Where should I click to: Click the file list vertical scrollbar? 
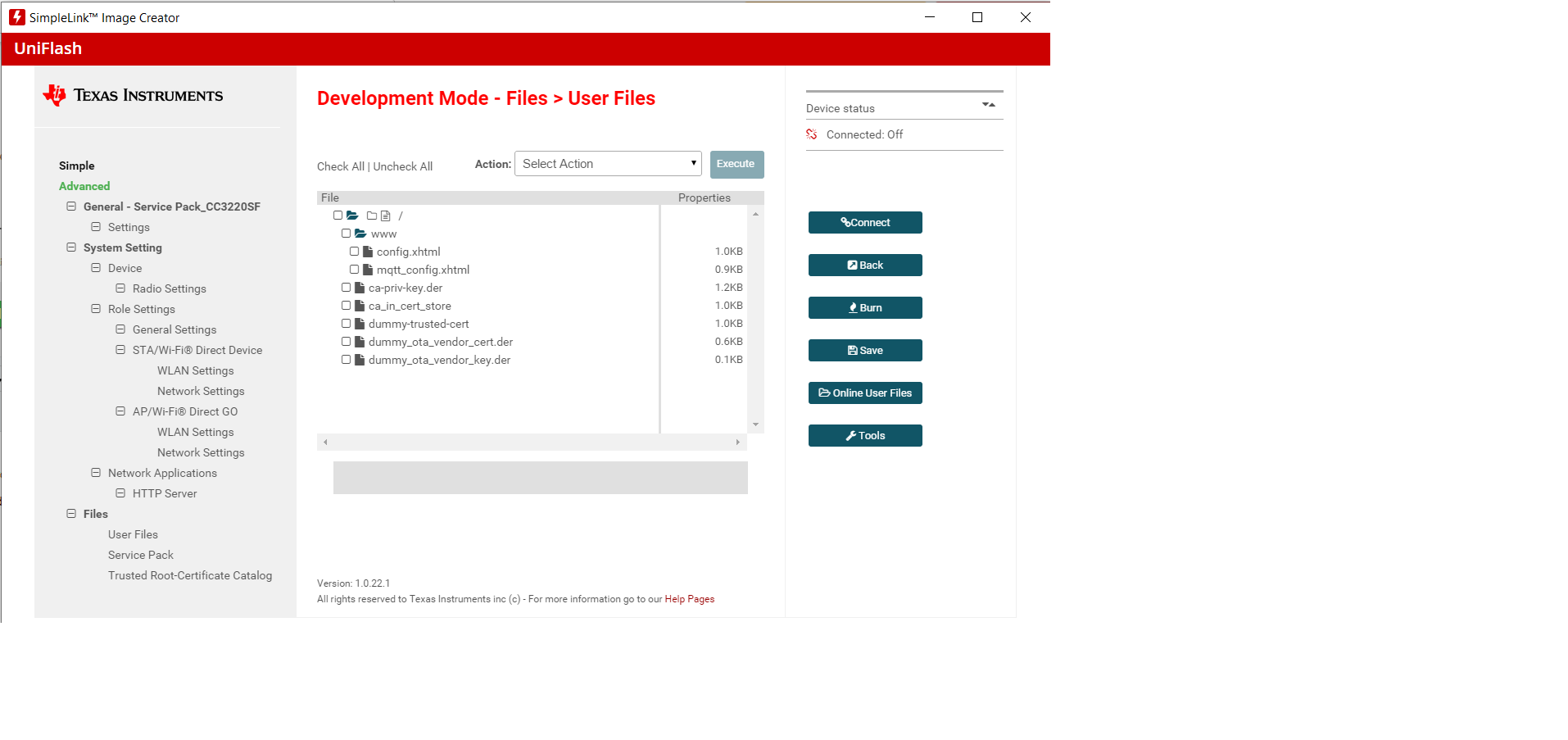755,319
